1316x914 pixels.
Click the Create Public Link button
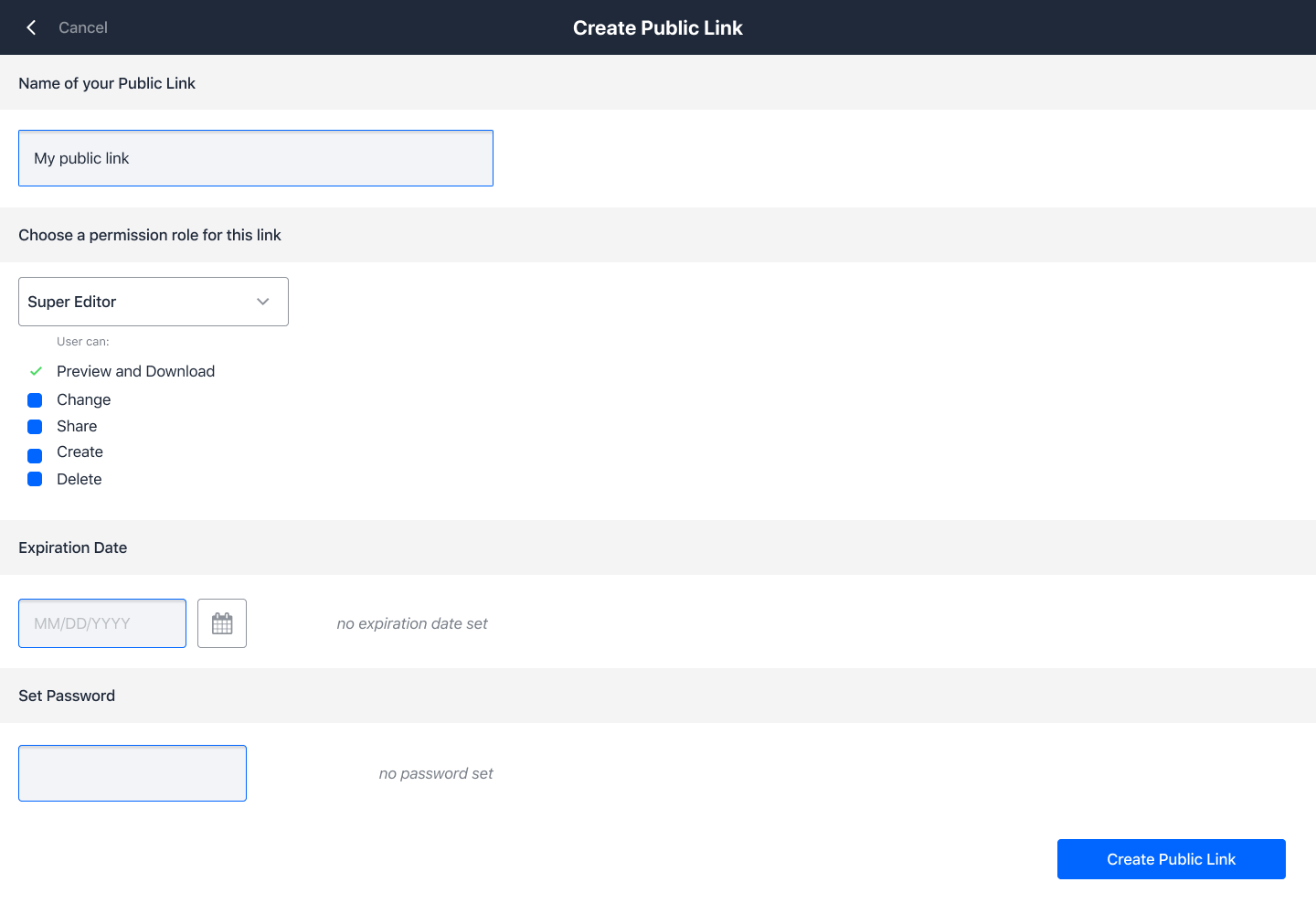click(1172, 859)
